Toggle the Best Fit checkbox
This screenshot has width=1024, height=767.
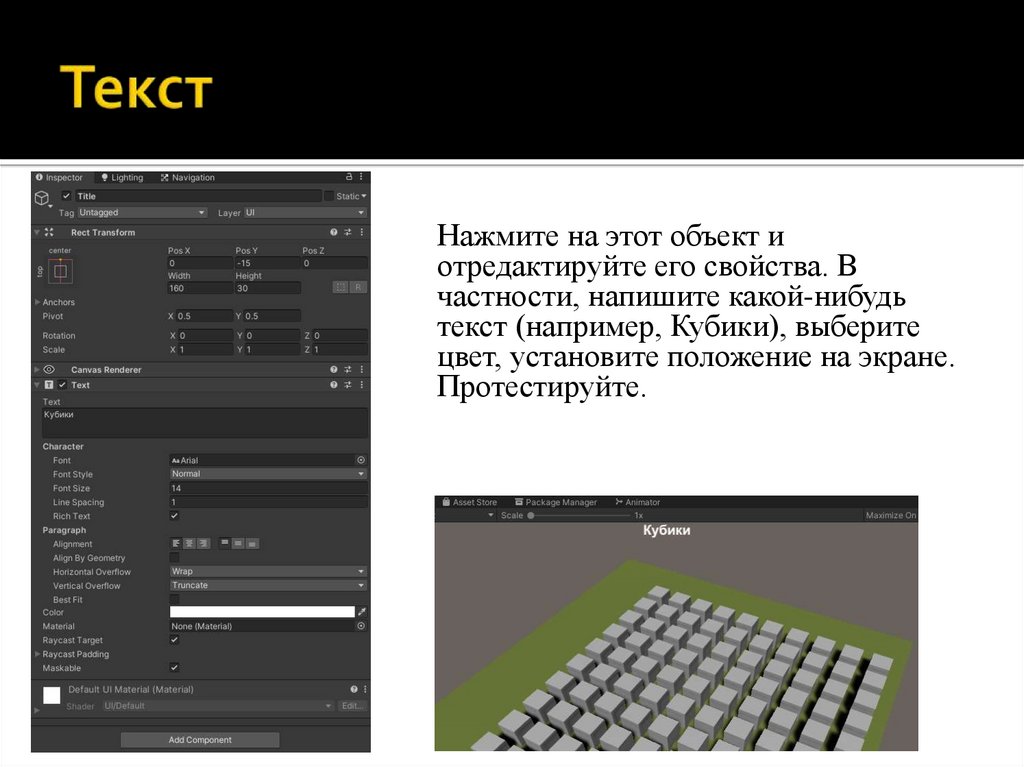(x=174, y=599)
